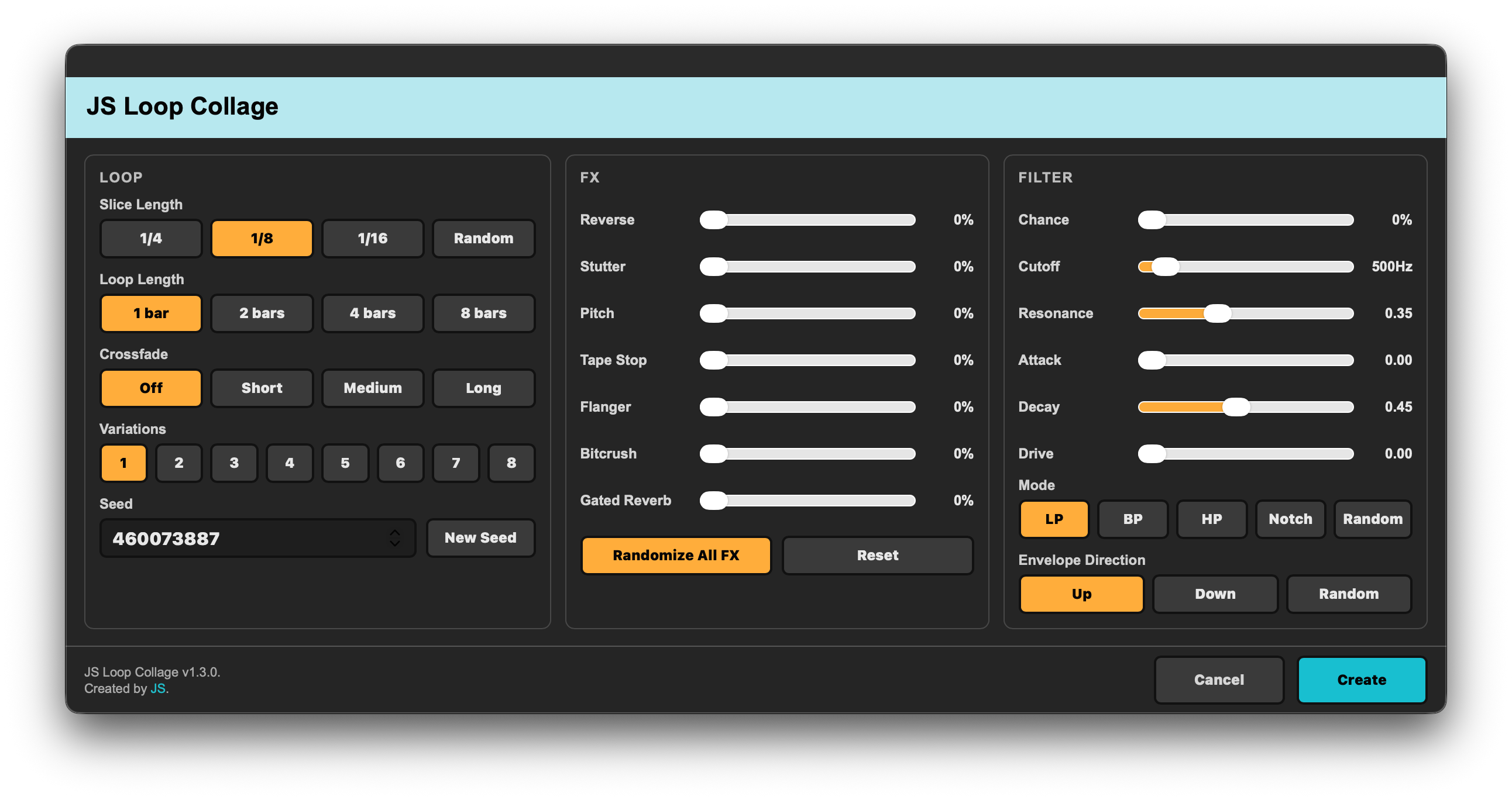Screen dimensions: 1512x800
Task: Select LP filter mode
Action: pyautogui.click(x=1054, y=519)
